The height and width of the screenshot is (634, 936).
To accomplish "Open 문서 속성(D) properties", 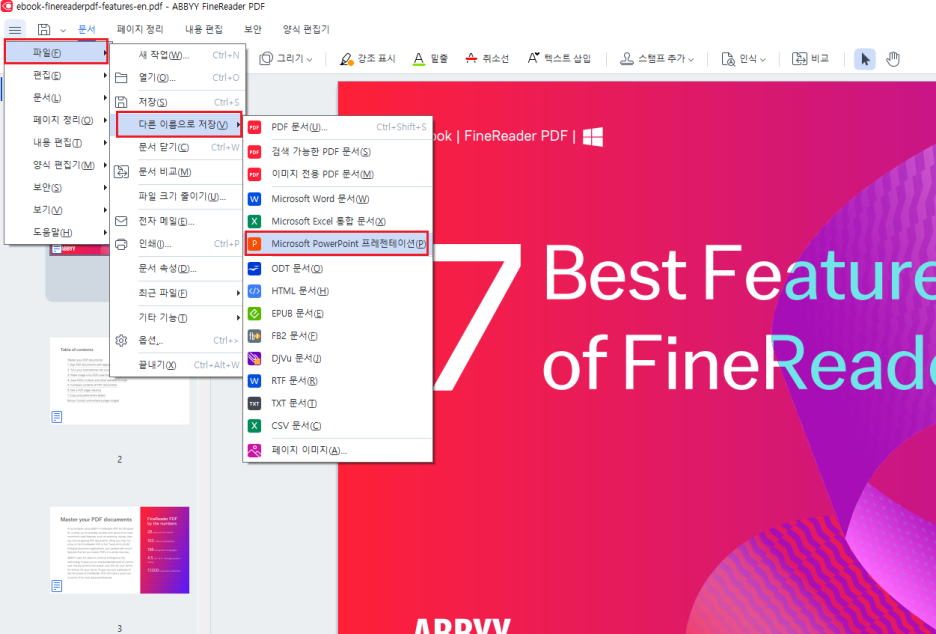I will (x=177, y=268).
